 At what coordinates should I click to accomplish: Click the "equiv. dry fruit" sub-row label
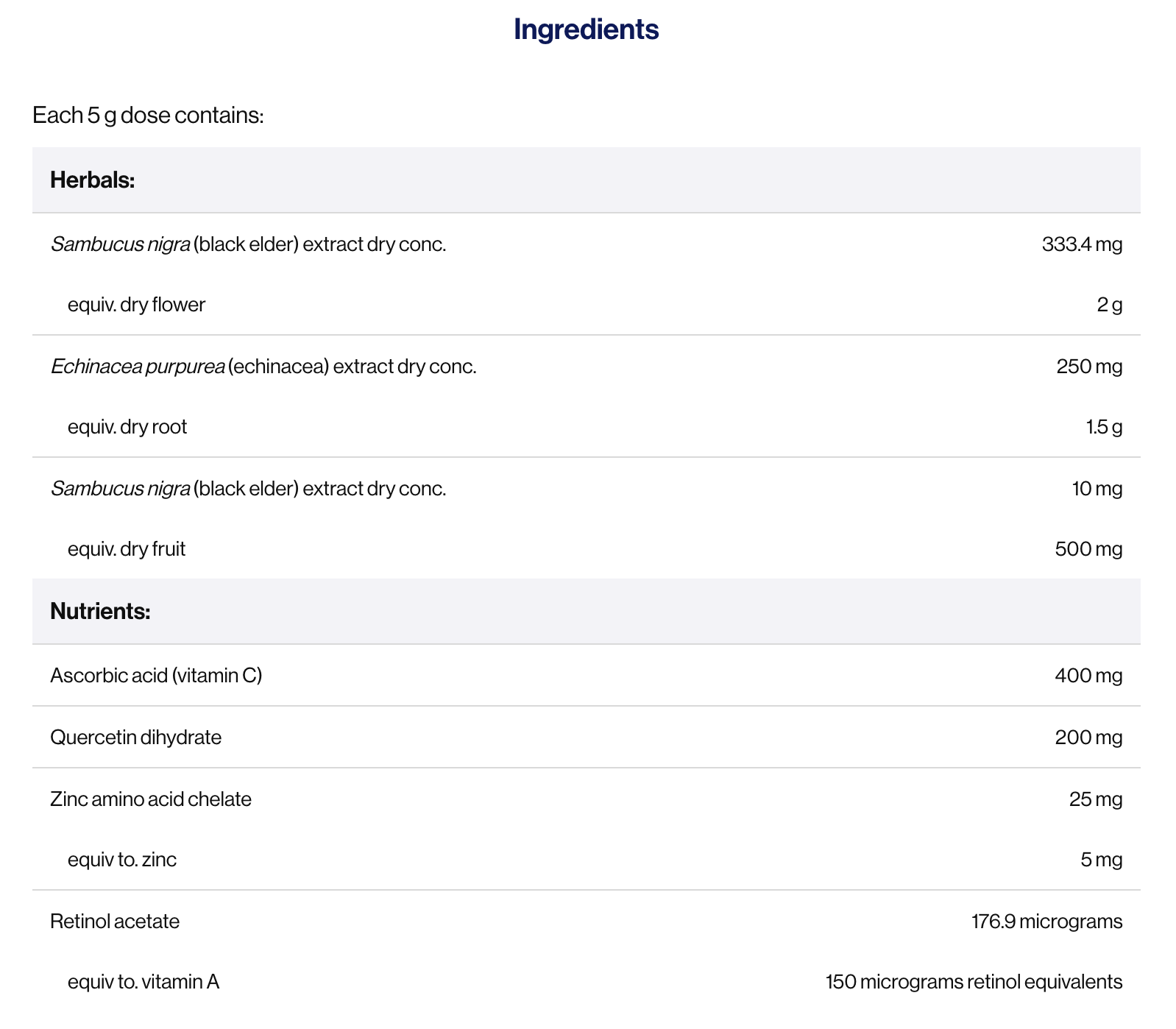click(127, 549)
